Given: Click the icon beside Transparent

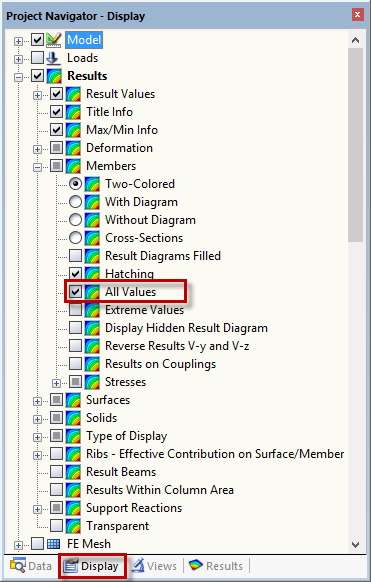Looking at the screenshot, I should [x=73, y=526].
